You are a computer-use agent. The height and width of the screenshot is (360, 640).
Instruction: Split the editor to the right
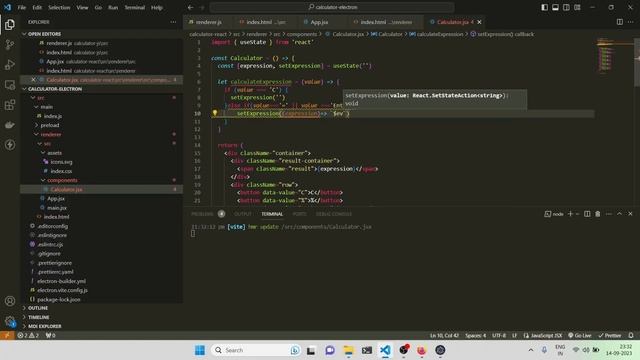(620, 22)
